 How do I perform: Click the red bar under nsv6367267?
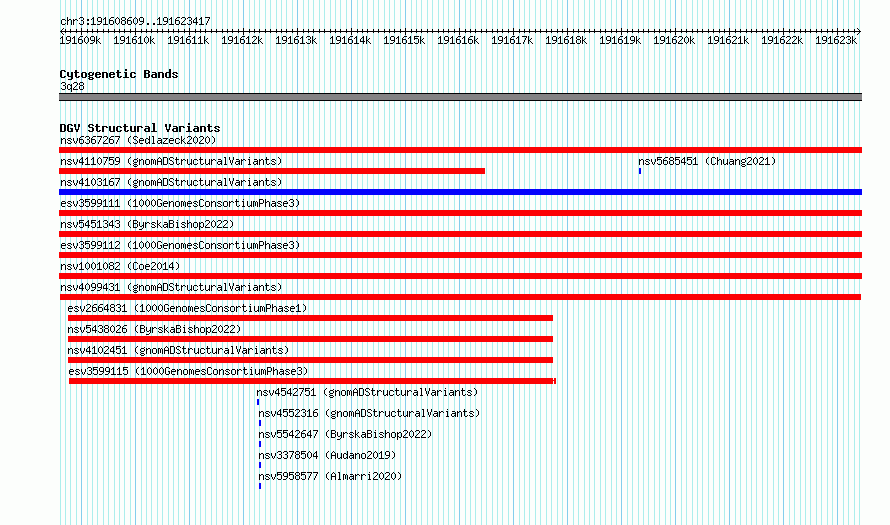pyautogui.click(x=460, y=150)
